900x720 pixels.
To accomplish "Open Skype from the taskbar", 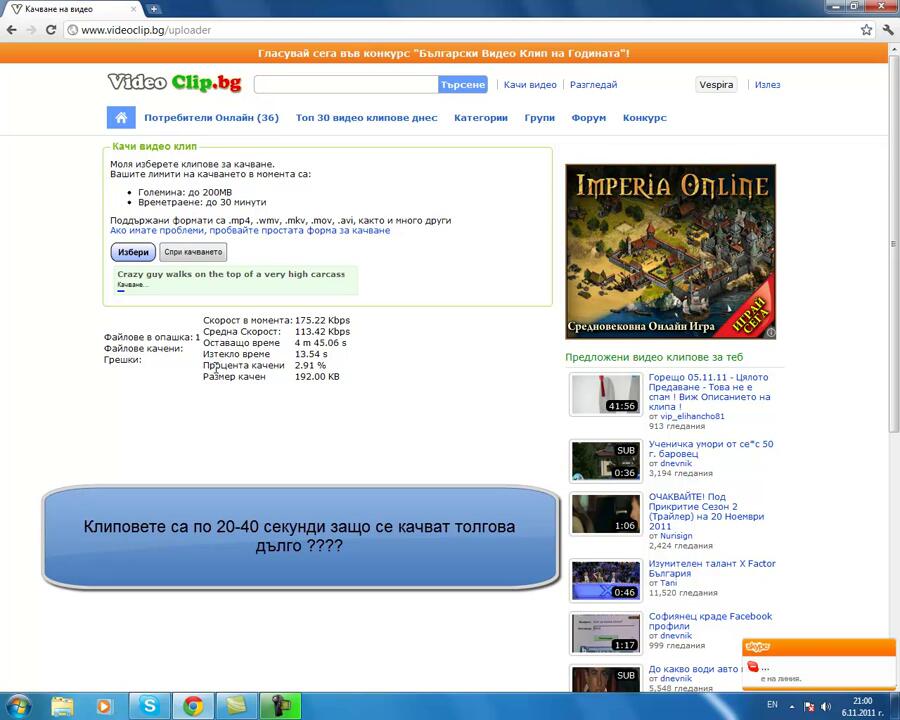I will 150,706.
